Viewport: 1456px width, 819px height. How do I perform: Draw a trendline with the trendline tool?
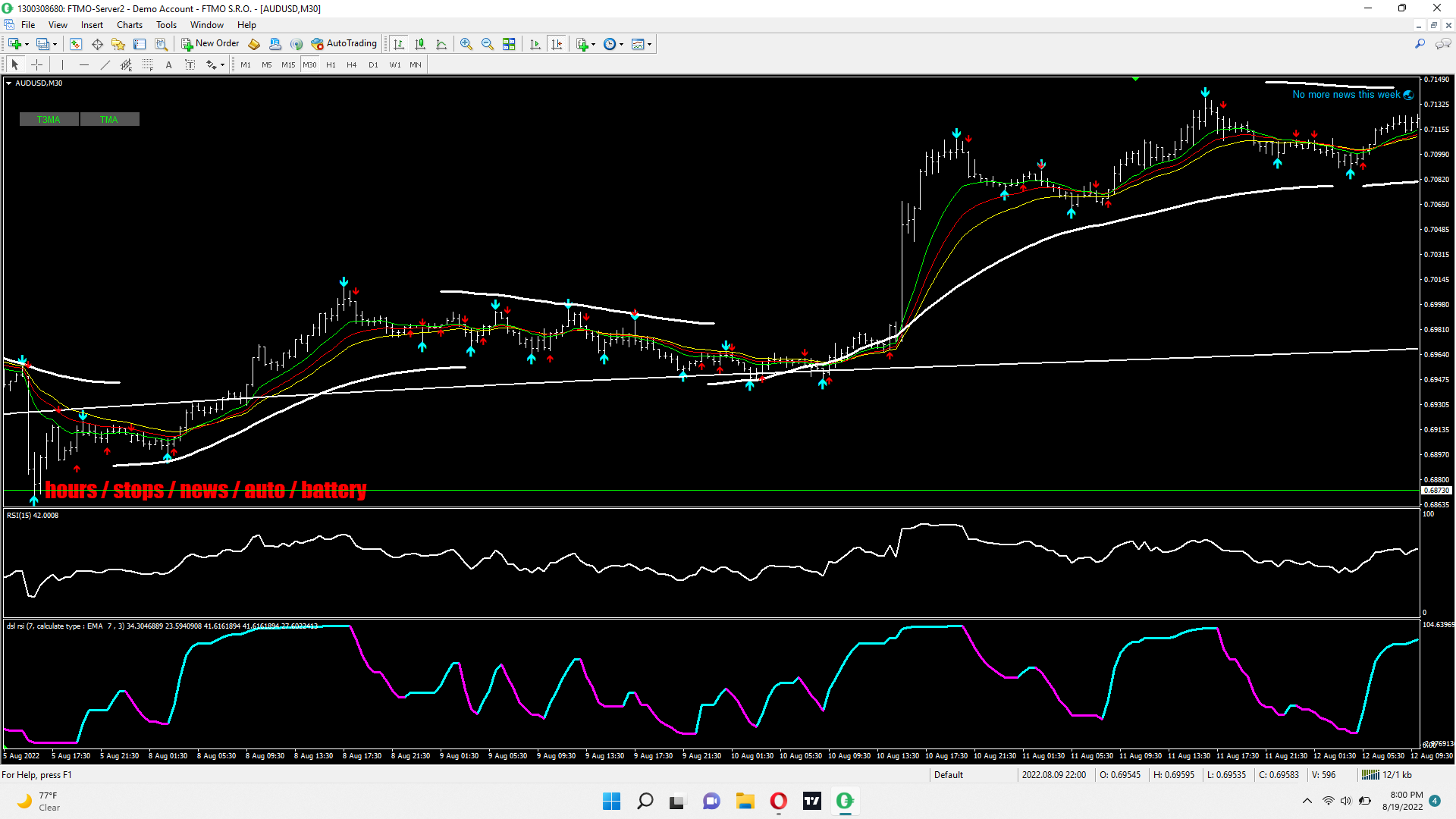tap(105, 65)
